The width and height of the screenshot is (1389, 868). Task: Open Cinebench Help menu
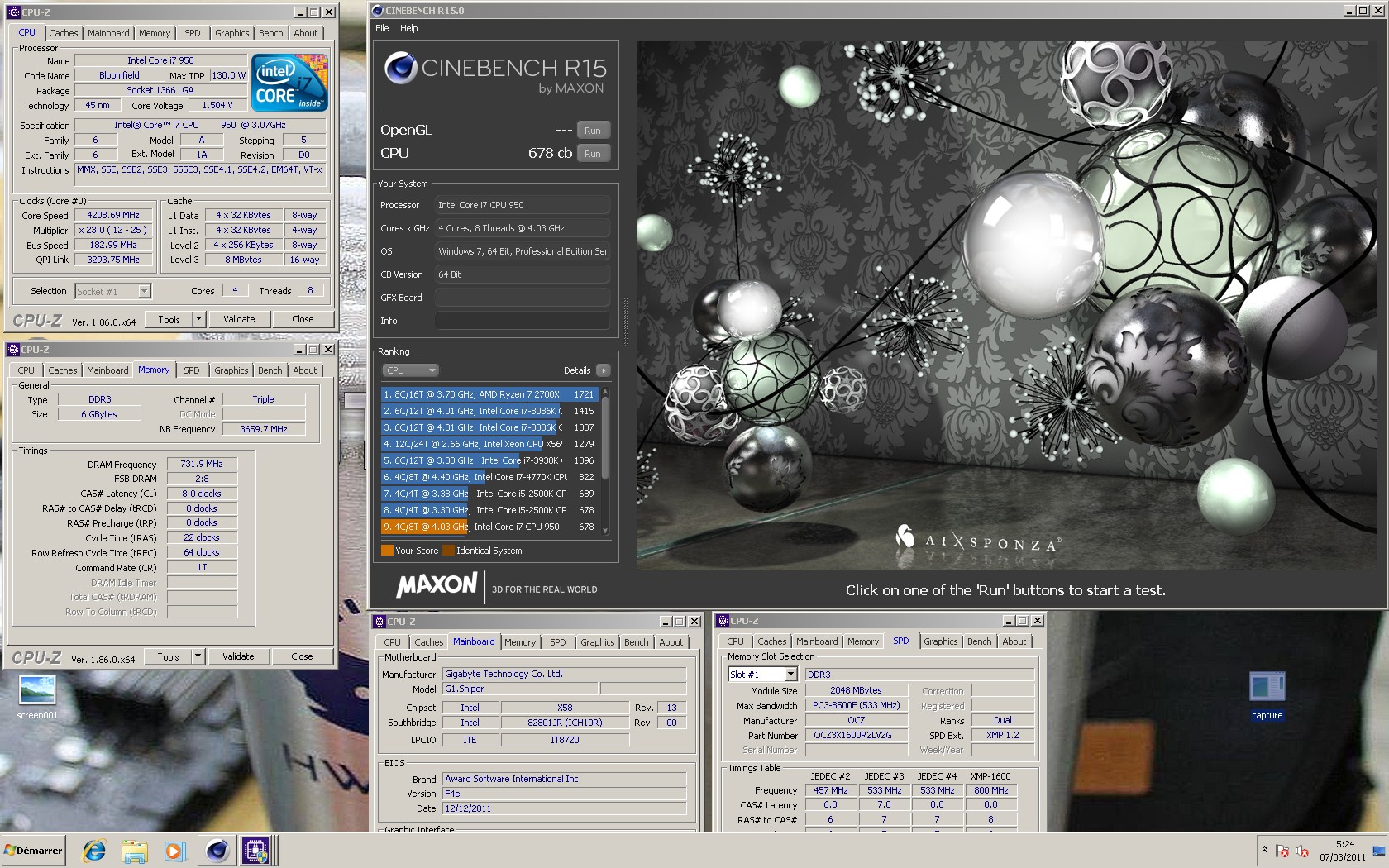(409, 28)
